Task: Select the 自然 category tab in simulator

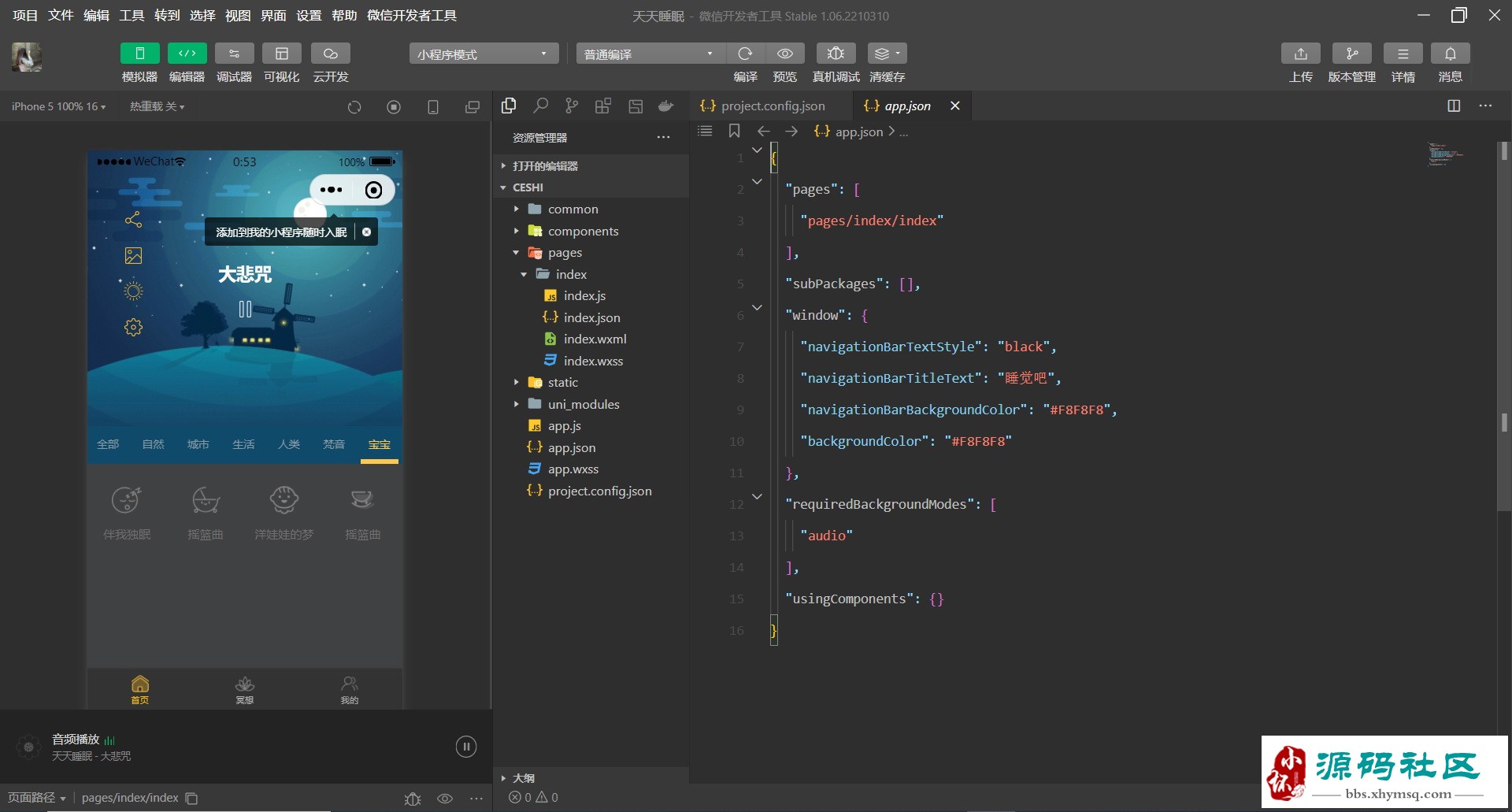Action: 153,444
